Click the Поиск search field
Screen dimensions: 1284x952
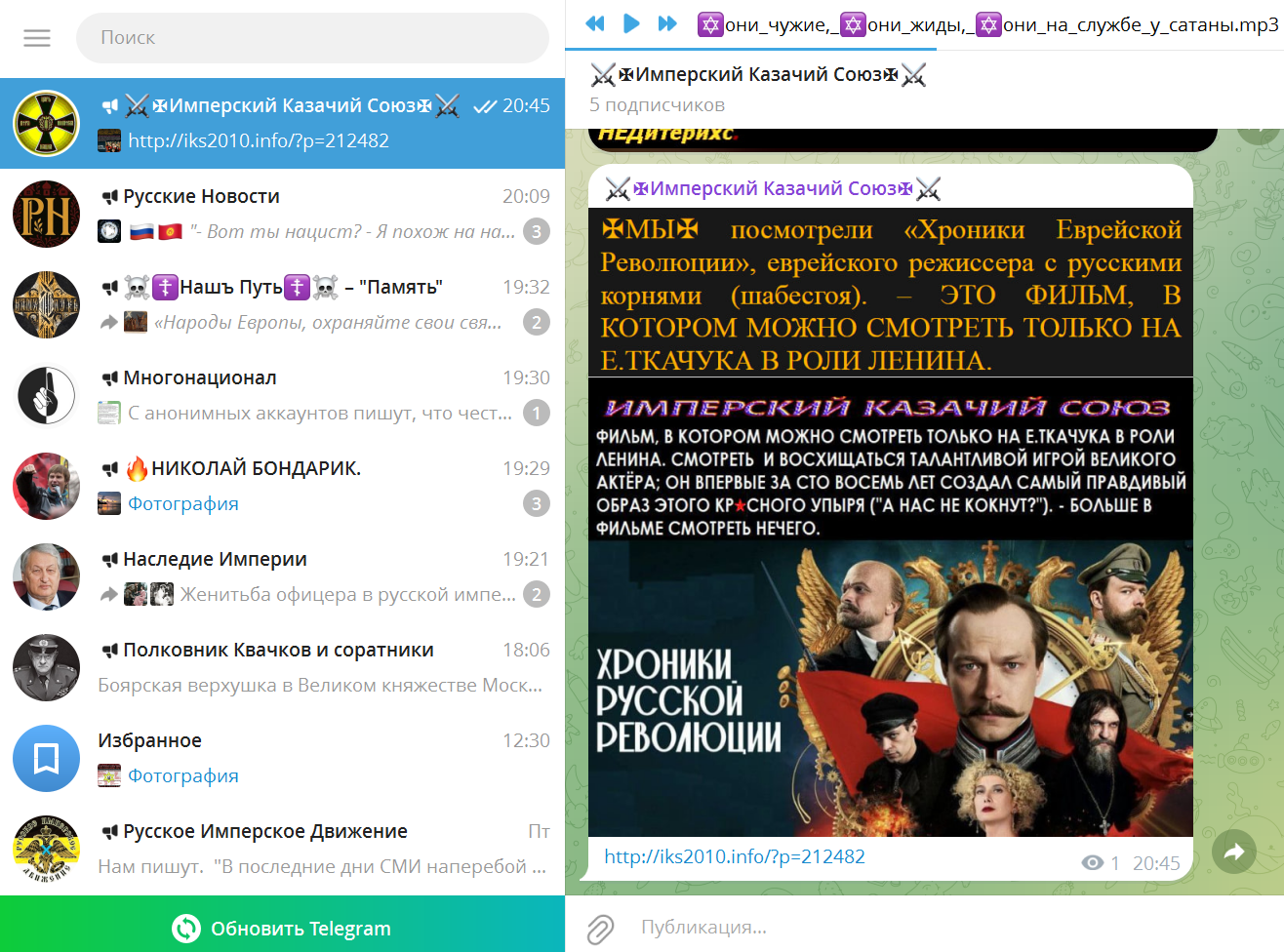click(x=312, y=38)
